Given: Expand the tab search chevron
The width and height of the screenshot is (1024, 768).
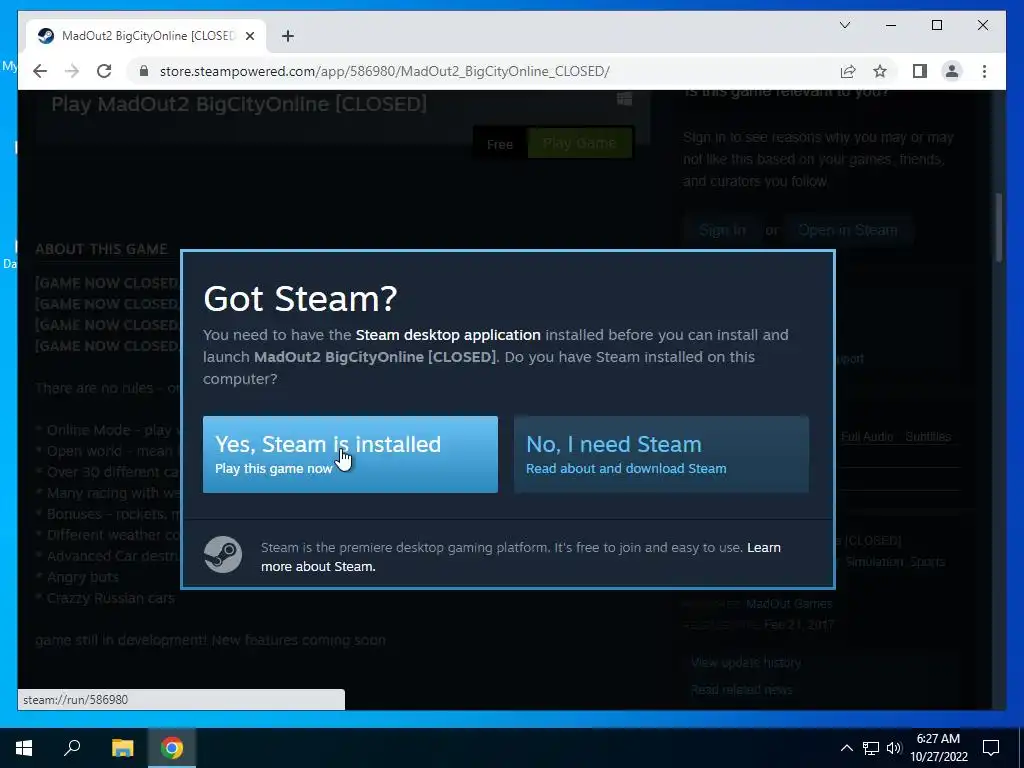Looking at the screenshot, I should [x=844, y=25].
